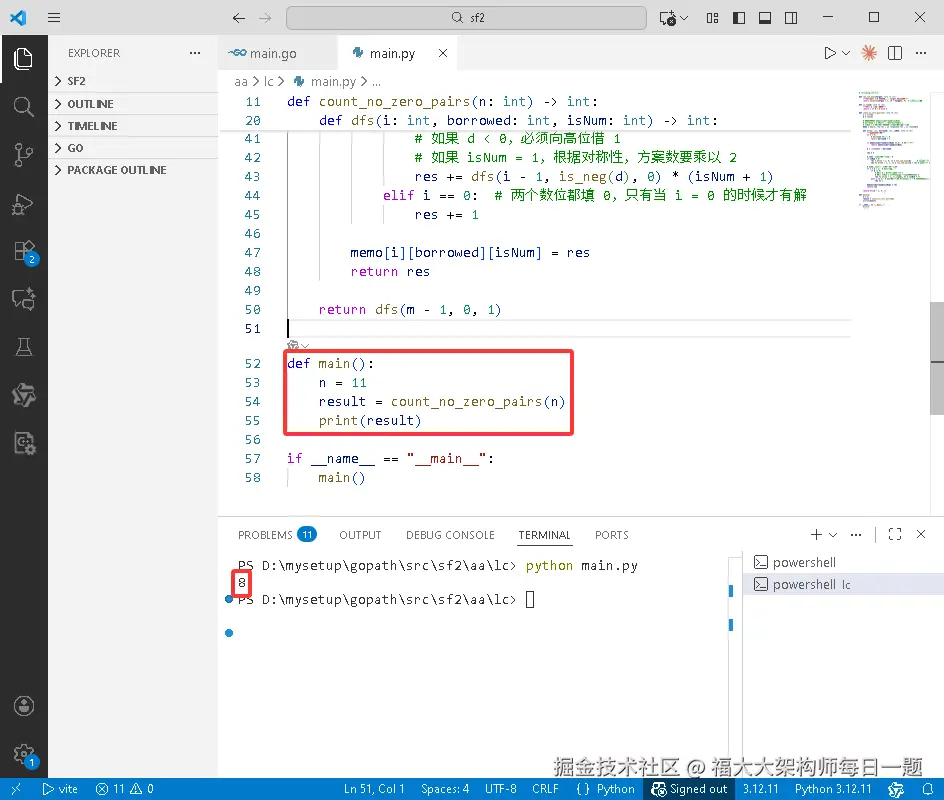
Task: Open the Chat sparkle view in activity bar
Action: coord(23,299)
